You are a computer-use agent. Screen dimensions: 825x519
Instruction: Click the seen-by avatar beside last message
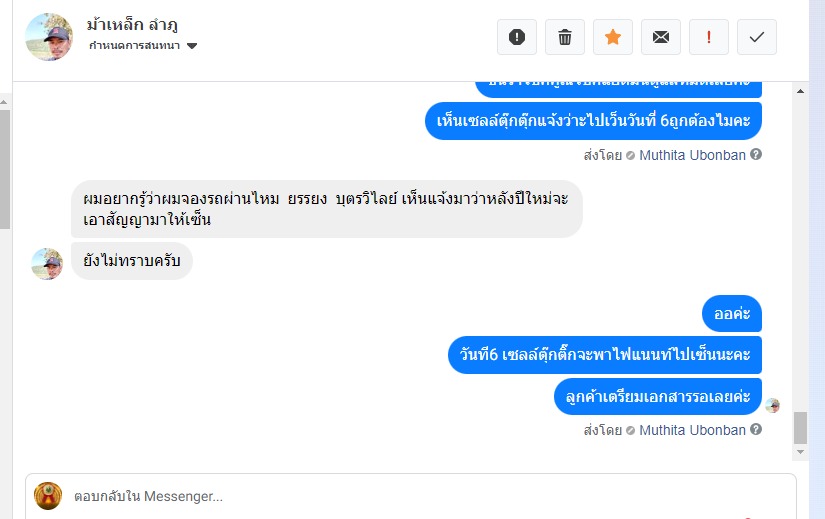(x=772, y=405)
